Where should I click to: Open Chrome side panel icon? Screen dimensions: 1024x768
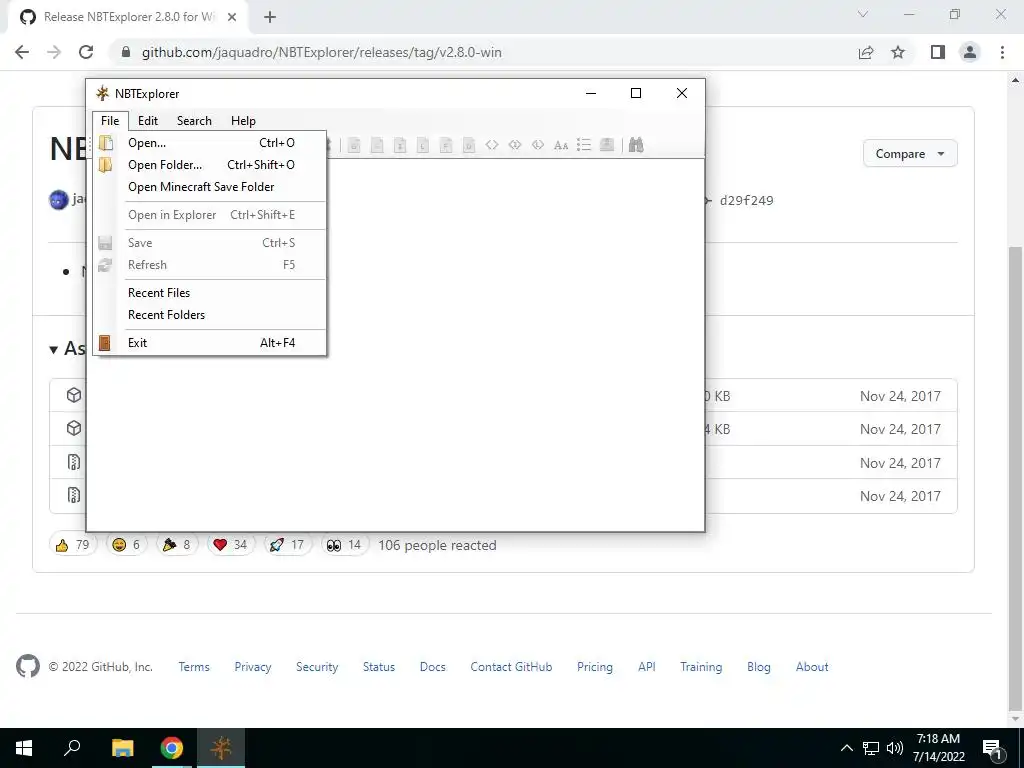coord(938,52)
